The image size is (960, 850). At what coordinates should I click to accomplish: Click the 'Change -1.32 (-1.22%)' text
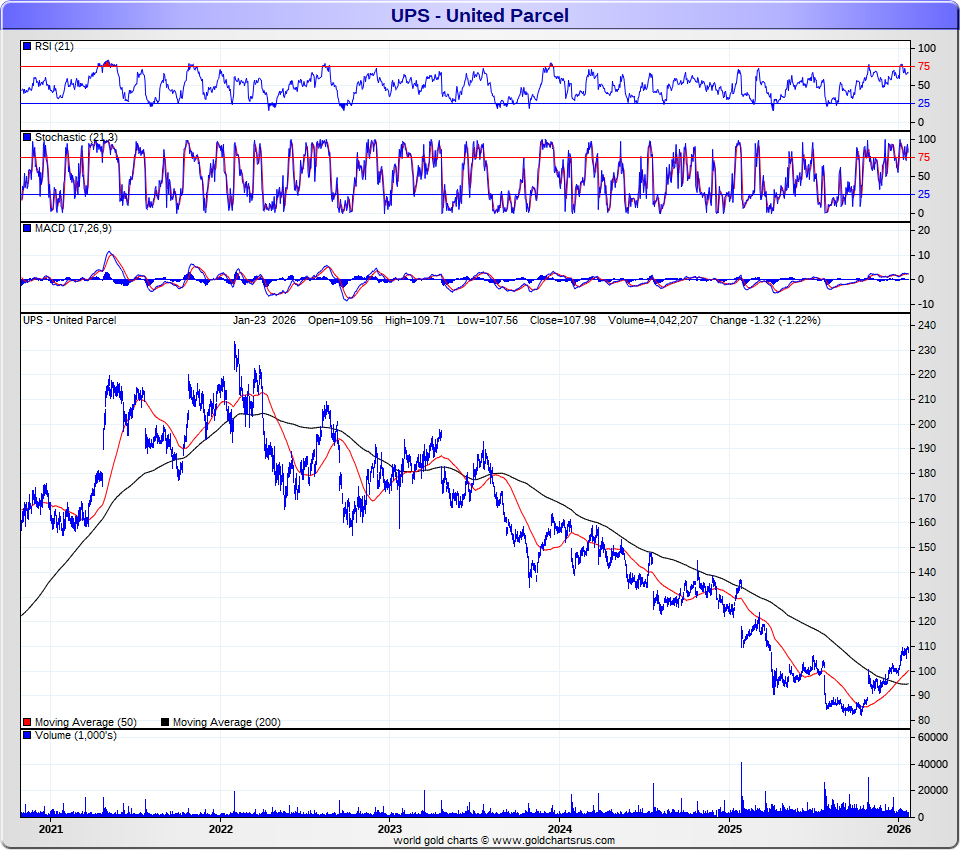[765, 320]
